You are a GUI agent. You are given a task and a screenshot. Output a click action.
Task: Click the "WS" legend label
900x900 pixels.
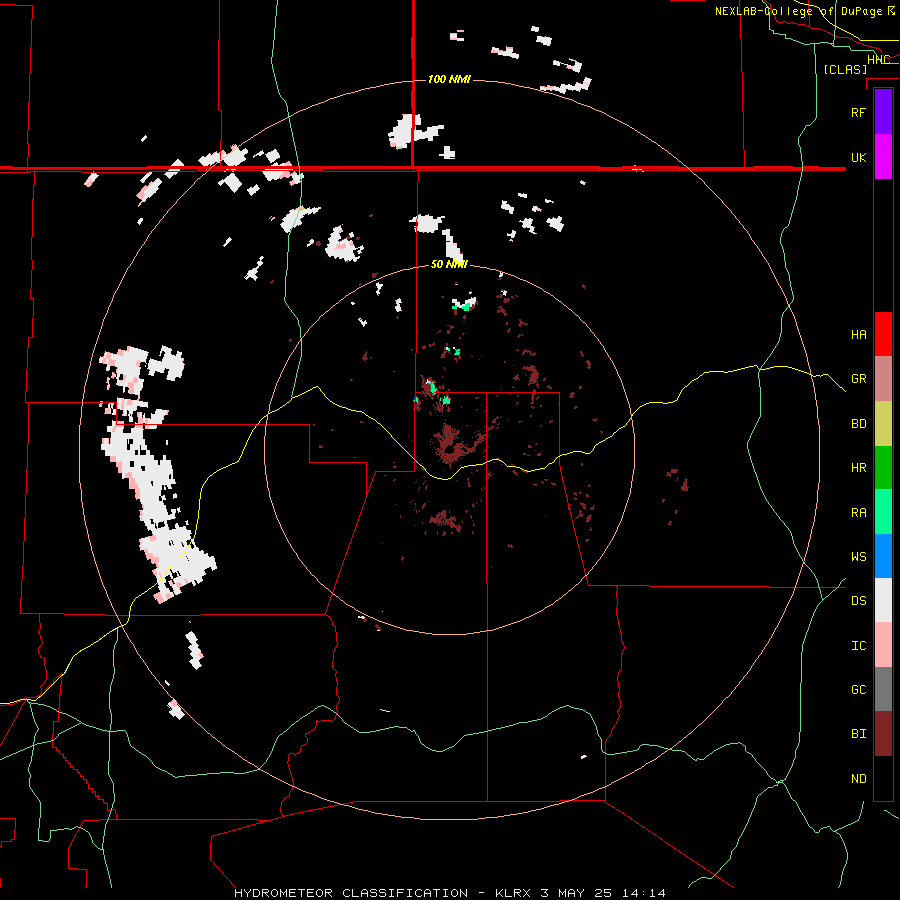point(858,557)
